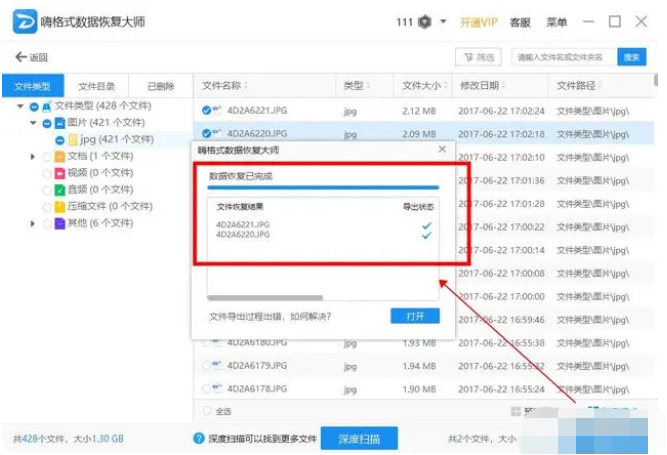
Task: Toggle checkbox for 图片 (421 个文件)
Action: tap(47, 123)
